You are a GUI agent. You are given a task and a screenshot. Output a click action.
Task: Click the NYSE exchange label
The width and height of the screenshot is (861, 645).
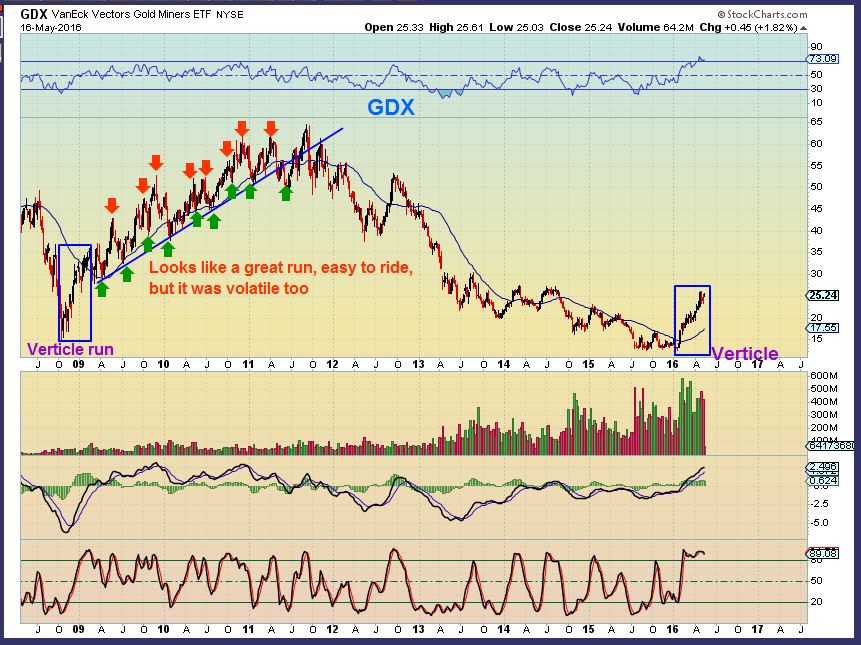click(x=230, y=15)
